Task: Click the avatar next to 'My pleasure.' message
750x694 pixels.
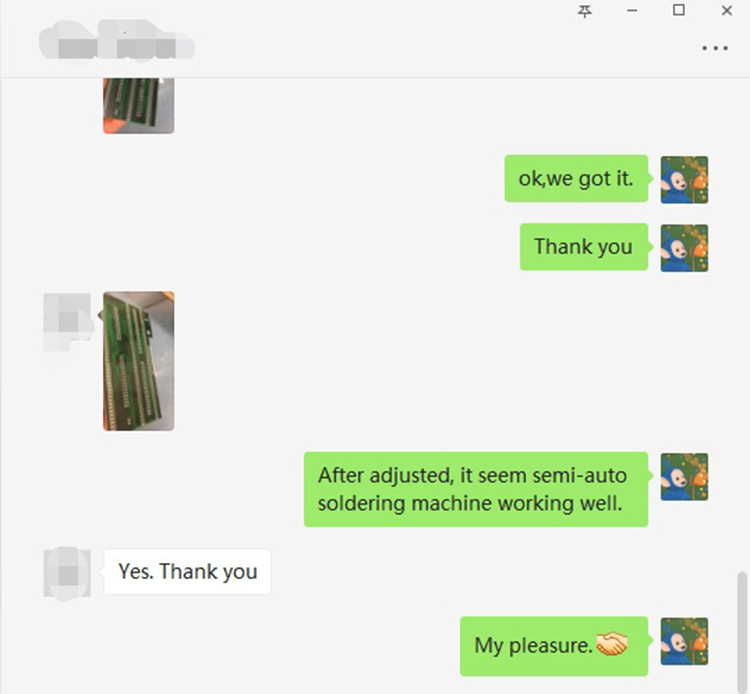Action: pyautogui.click(x=684, y=641)
